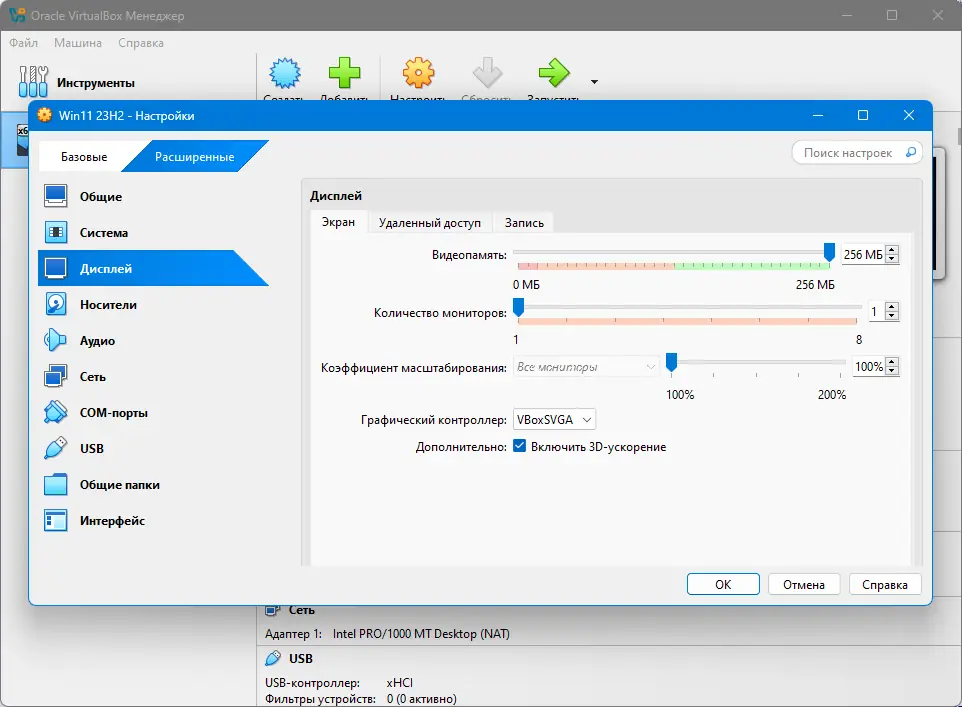The width and height of the screenshot is (962, 707).
Task: Open Машина menu in manager
Action: point(78,43)
